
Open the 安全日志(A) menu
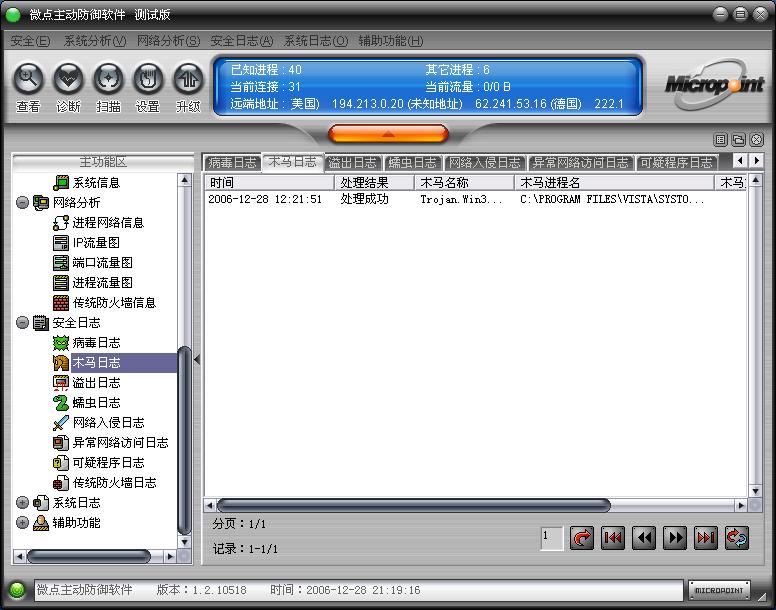coord(242,41)
